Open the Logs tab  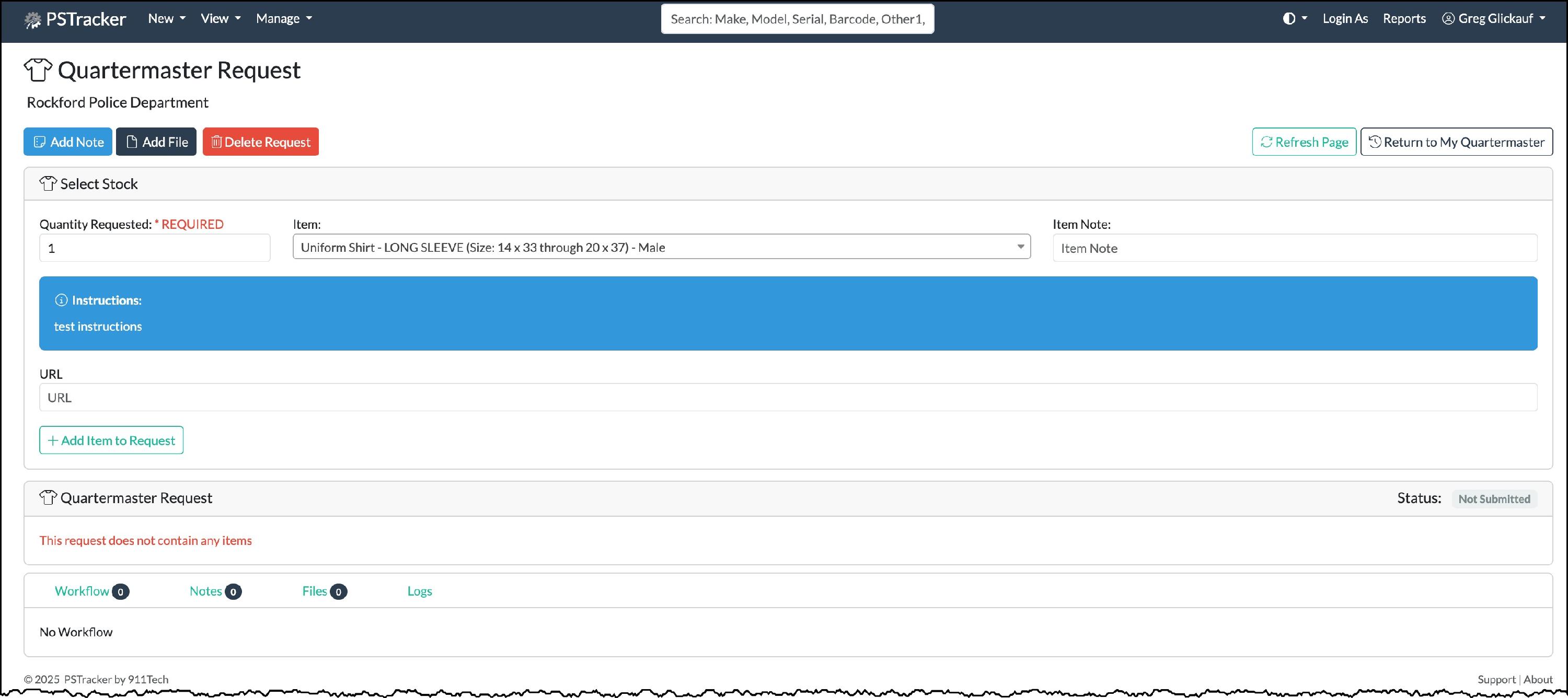point(419,591)
